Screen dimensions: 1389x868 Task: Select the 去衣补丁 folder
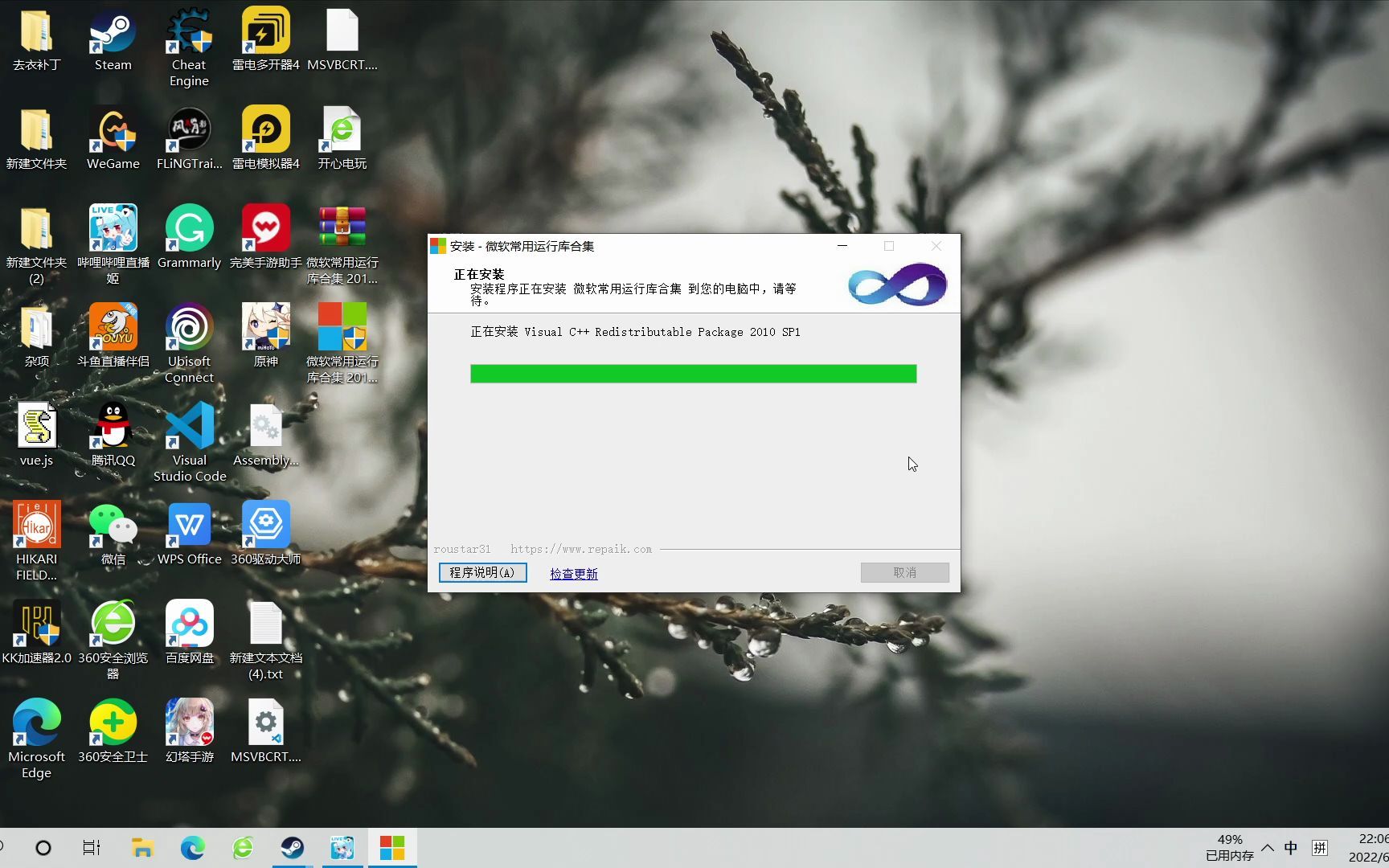click(36, 40)
